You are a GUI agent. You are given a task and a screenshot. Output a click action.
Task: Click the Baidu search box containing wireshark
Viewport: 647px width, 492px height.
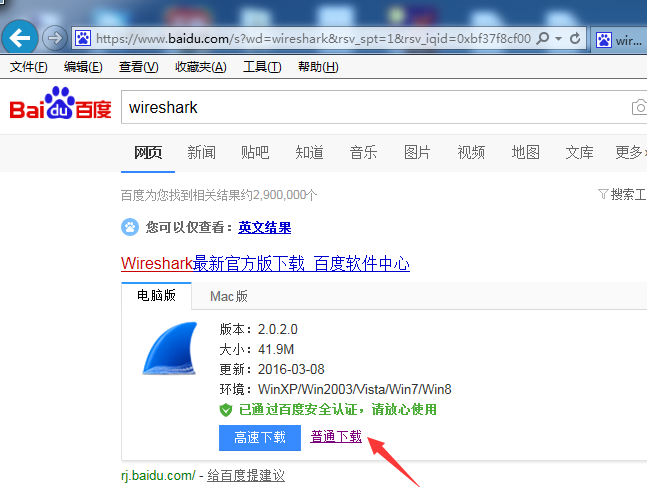click(x=370, y=107)
